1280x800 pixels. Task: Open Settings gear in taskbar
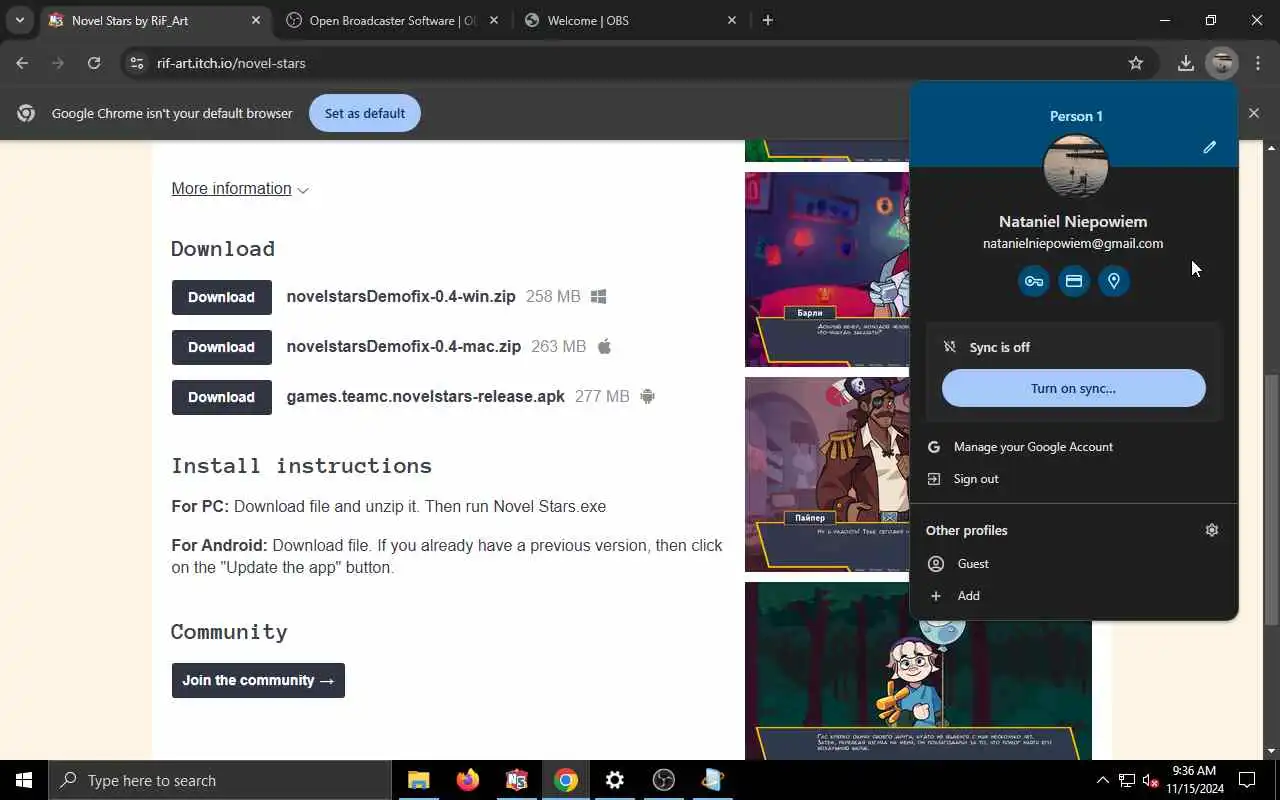[x=615, y=780]
